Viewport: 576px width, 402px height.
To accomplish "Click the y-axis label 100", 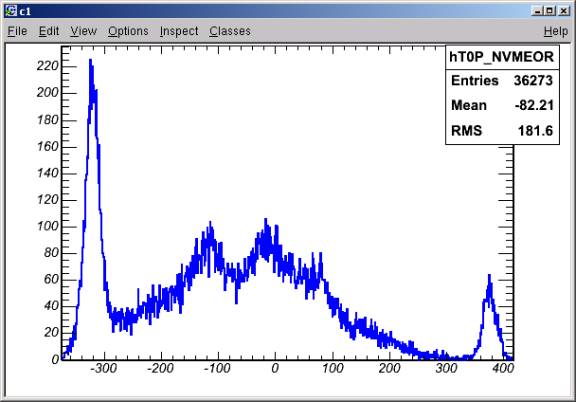I will tap(48, 226).
